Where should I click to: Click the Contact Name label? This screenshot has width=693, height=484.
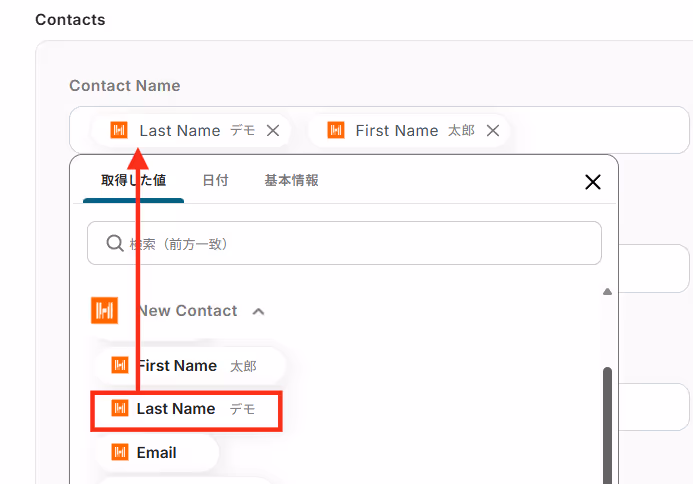point(125,85)
